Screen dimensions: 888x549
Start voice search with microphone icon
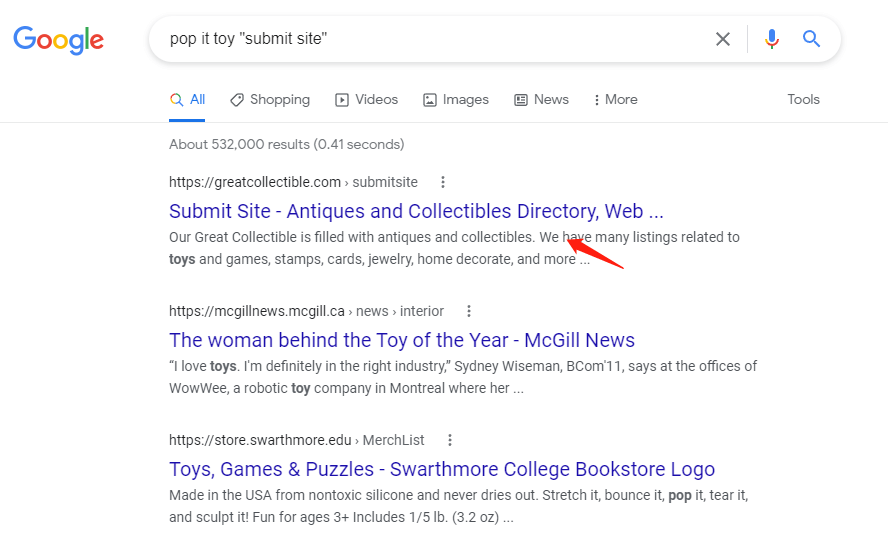(x=771, y=39)
